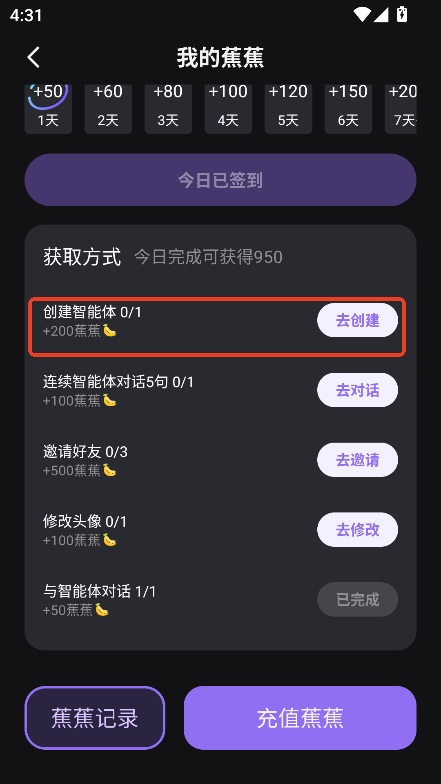The width and height of the screenshot is (441, 784).
Task: Tap 去修改 to change avatar
Action: pyautogui.click(x=358, y=530)
